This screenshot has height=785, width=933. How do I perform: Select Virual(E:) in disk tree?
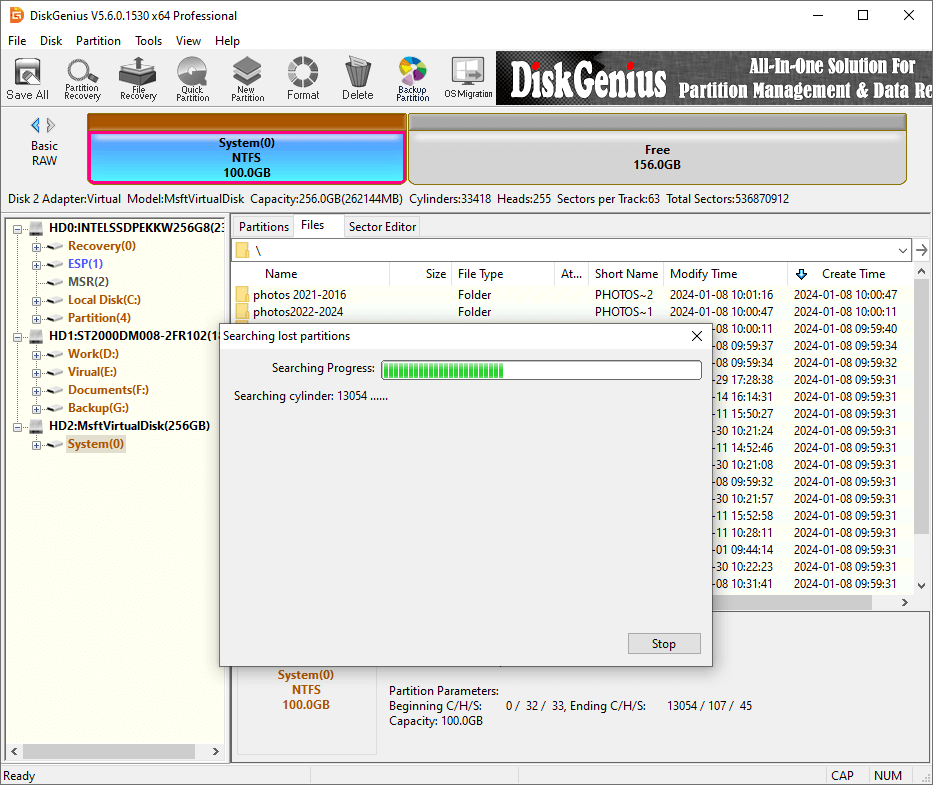(x=92, y=372)
